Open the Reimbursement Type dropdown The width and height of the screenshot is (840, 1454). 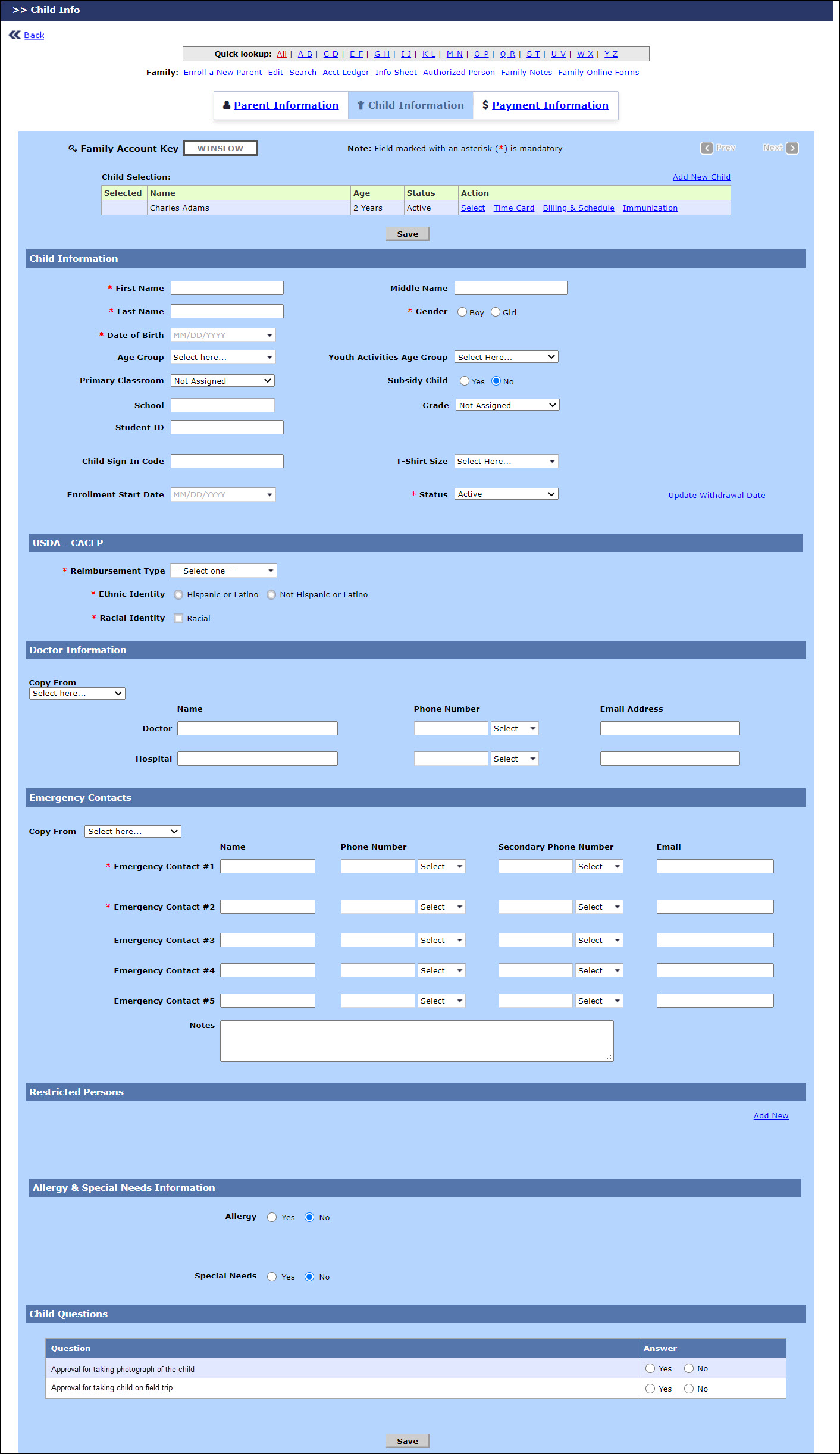tap(223, 571)
